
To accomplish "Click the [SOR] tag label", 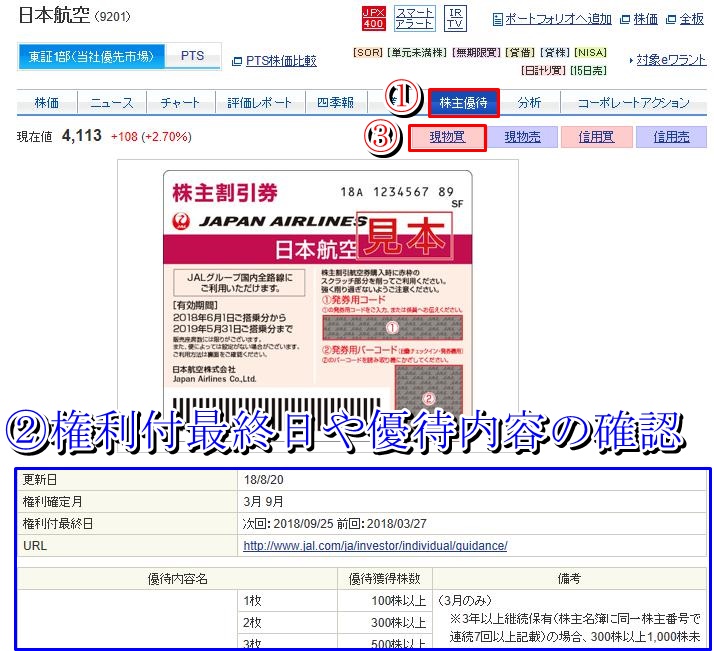I will point(367,53).
